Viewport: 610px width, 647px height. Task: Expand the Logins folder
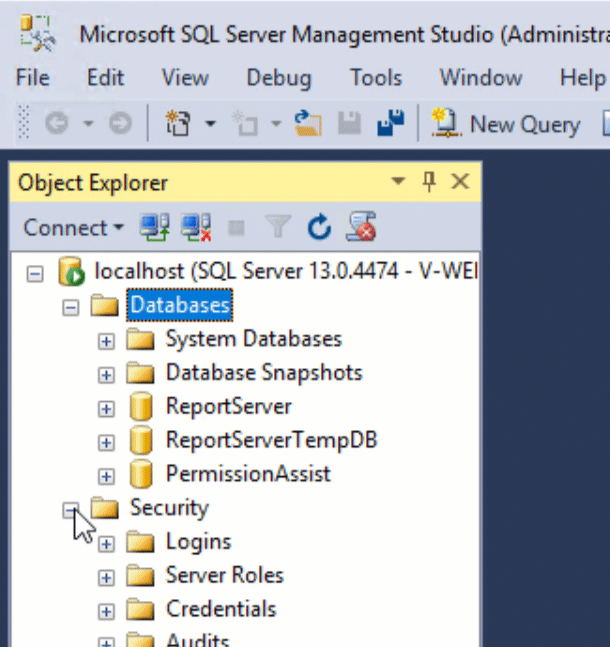pyautogui.click(x=106, y=544)
